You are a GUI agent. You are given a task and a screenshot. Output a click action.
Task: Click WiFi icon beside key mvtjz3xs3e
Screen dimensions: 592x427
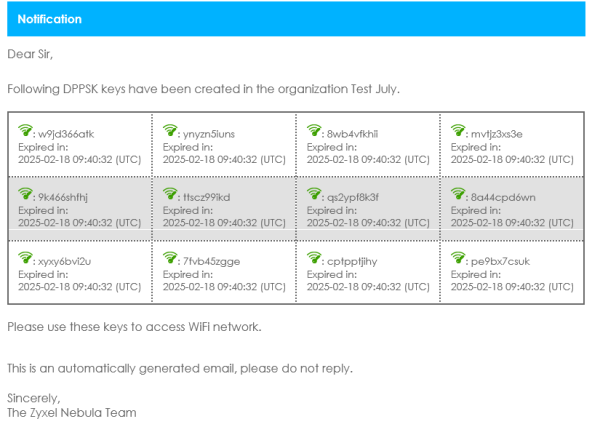(x=458, y=131)
